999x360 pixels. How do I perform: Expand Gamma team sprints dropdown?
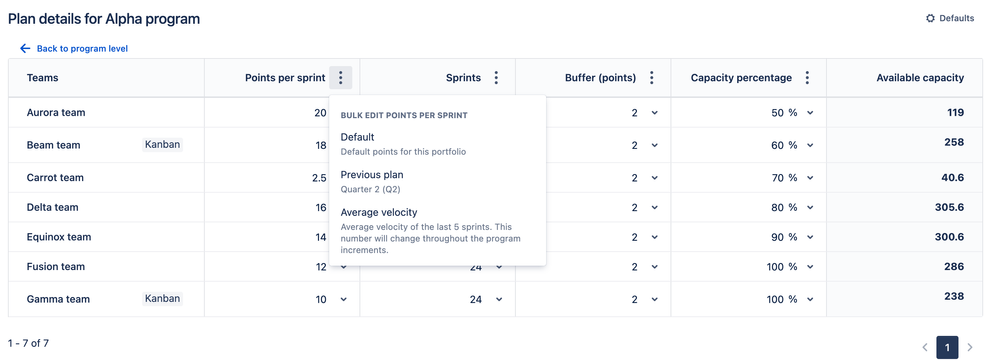coord(500,299)
